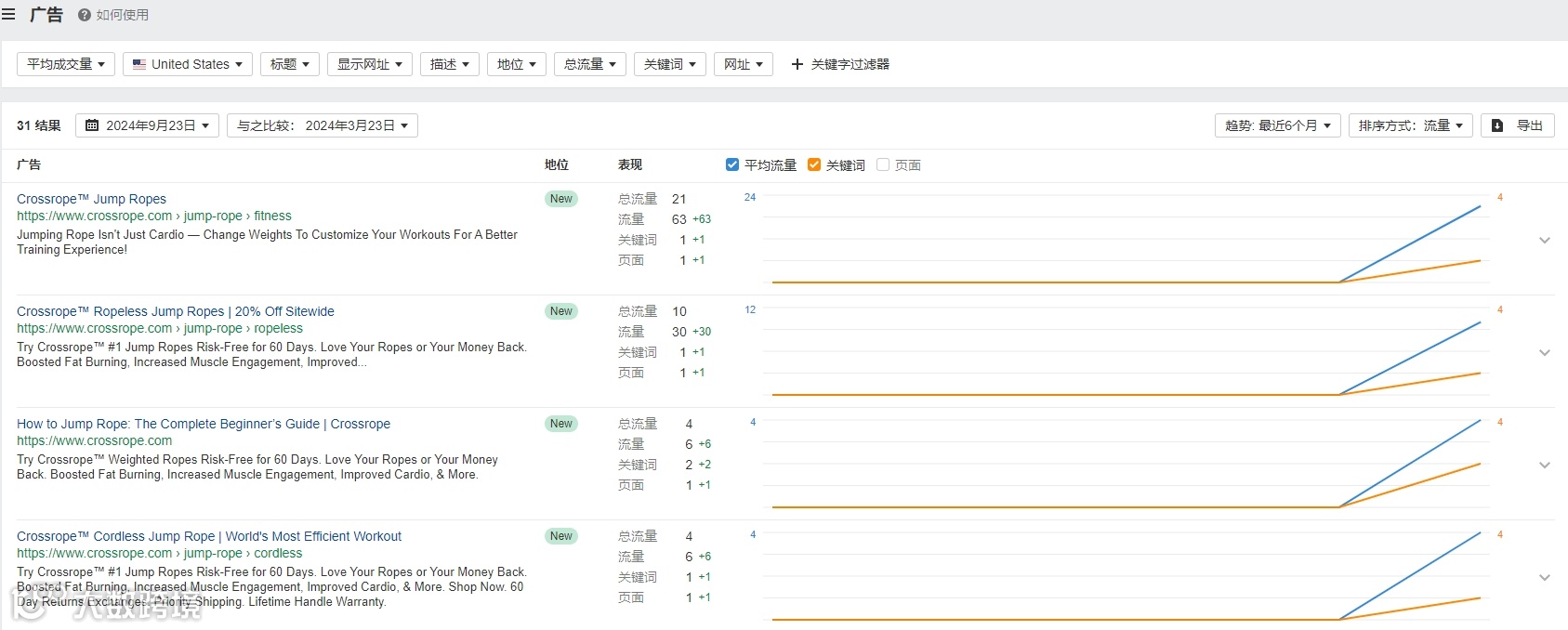Open the 排序方式: 流量 dropdown
The image size is (1568, 630).
click(1411, 125)
